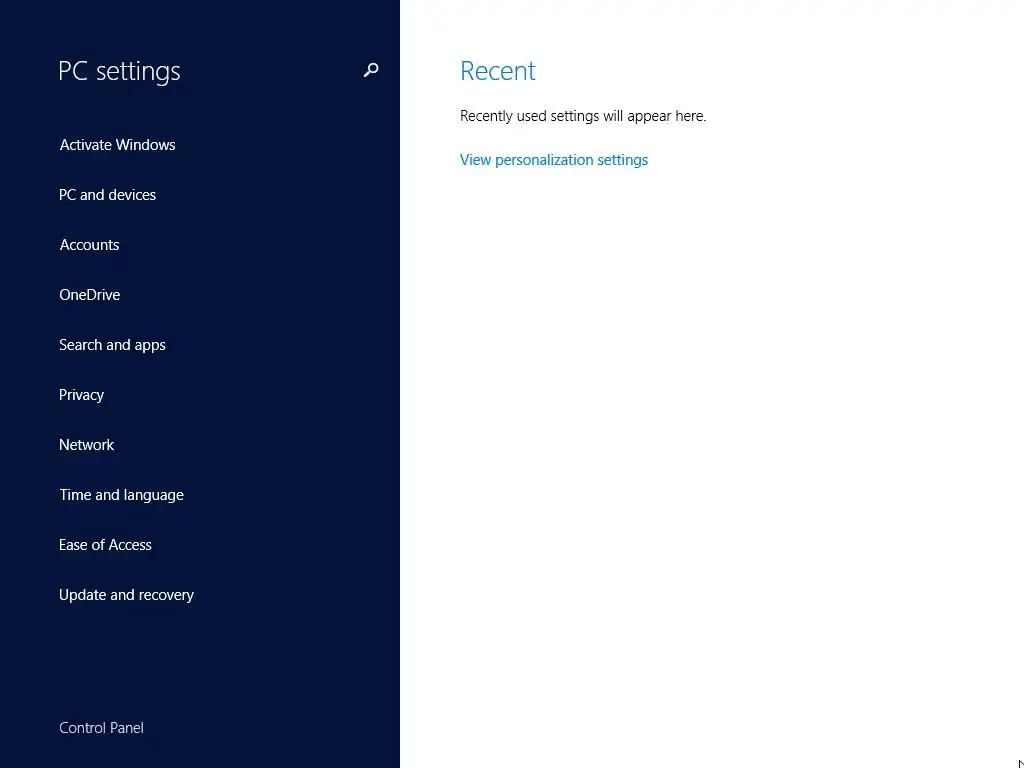This screenshot has height=768, width=1024.
Task: Click the search magnifier icon
Action: coord(371,70)
